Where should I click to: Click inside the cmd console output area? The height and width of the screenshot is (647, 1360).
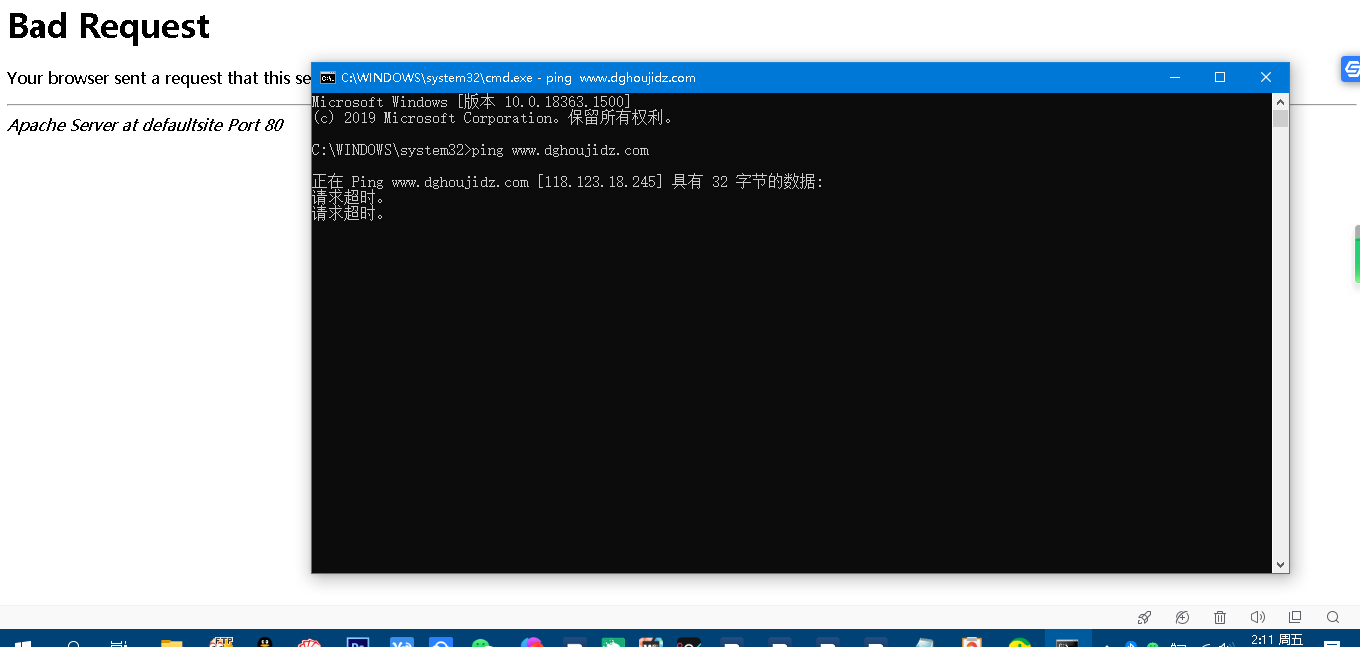coord(790,380)
